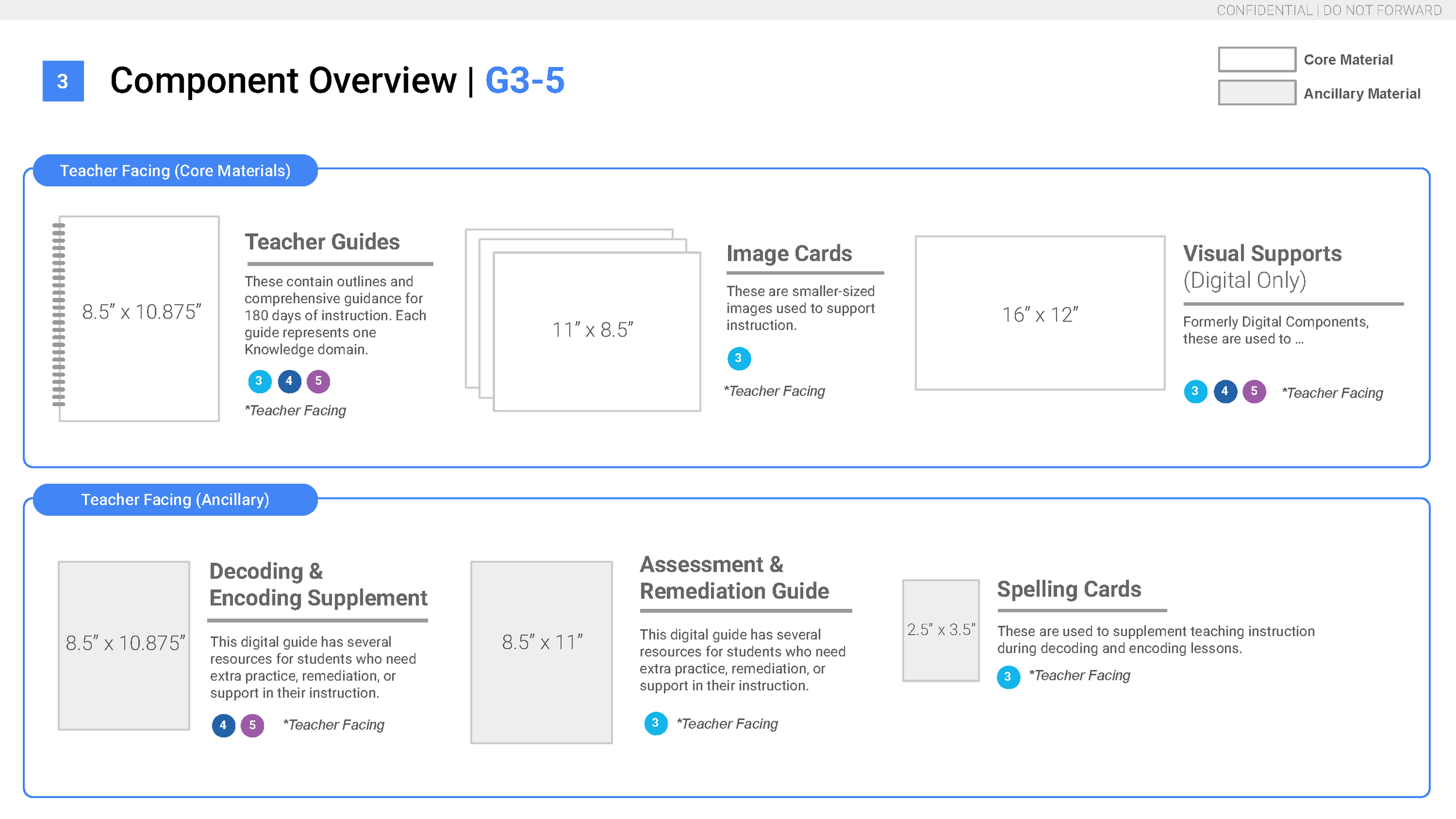
Task: Select the Teacher Facing (Core Materials) label
Action: pos(175,171)
